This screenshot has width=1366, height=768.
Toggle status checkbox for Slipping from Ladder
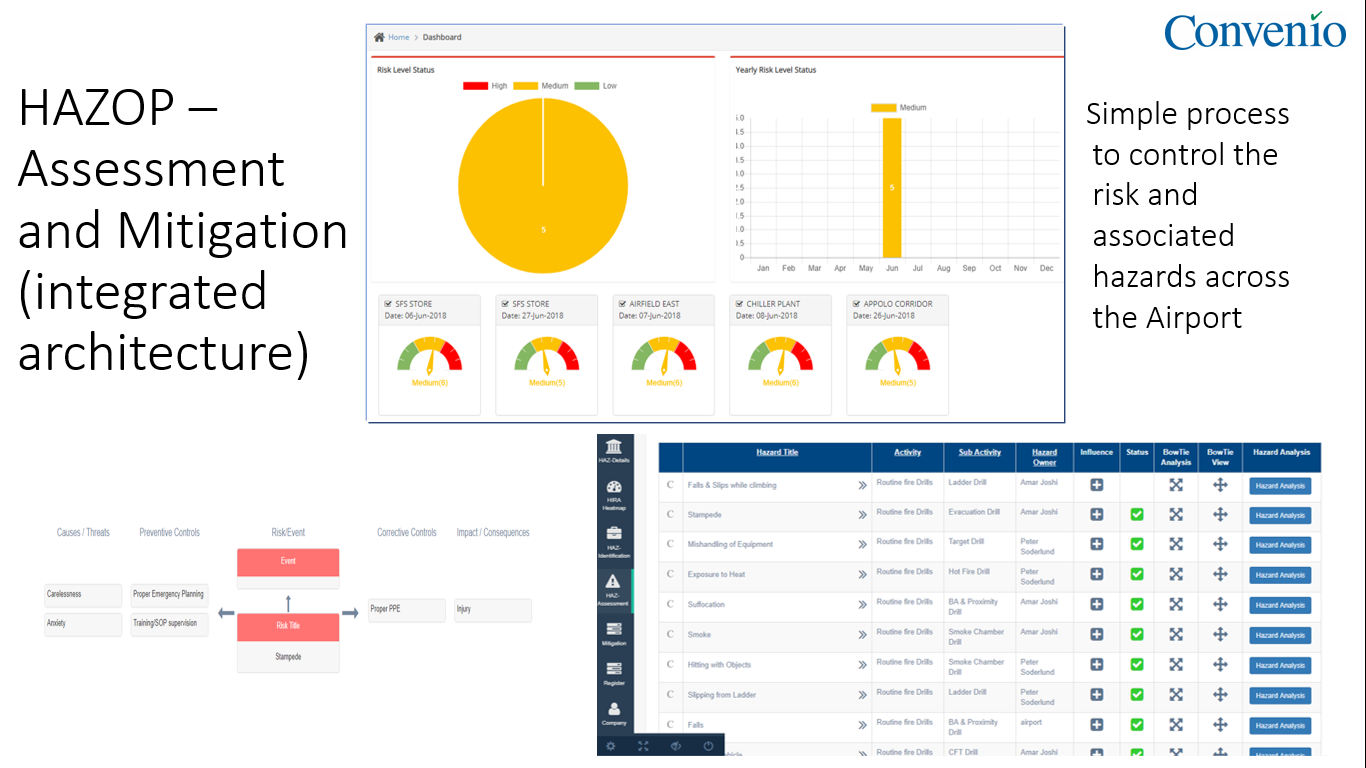[x=1137, y=695]
